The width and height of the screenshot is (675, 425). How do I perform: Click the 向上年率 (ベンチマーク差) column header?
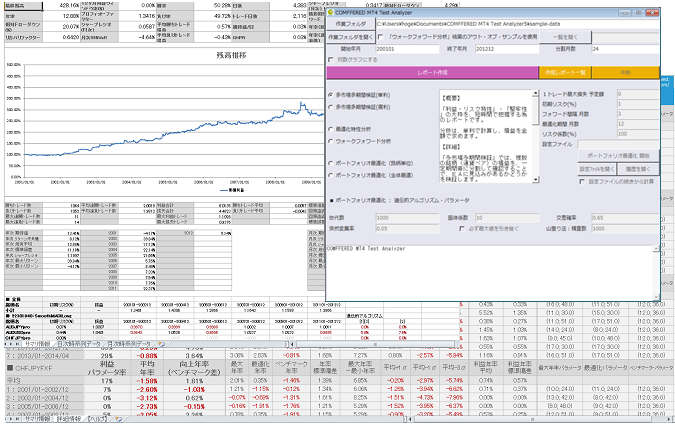(x=194, y=368)
